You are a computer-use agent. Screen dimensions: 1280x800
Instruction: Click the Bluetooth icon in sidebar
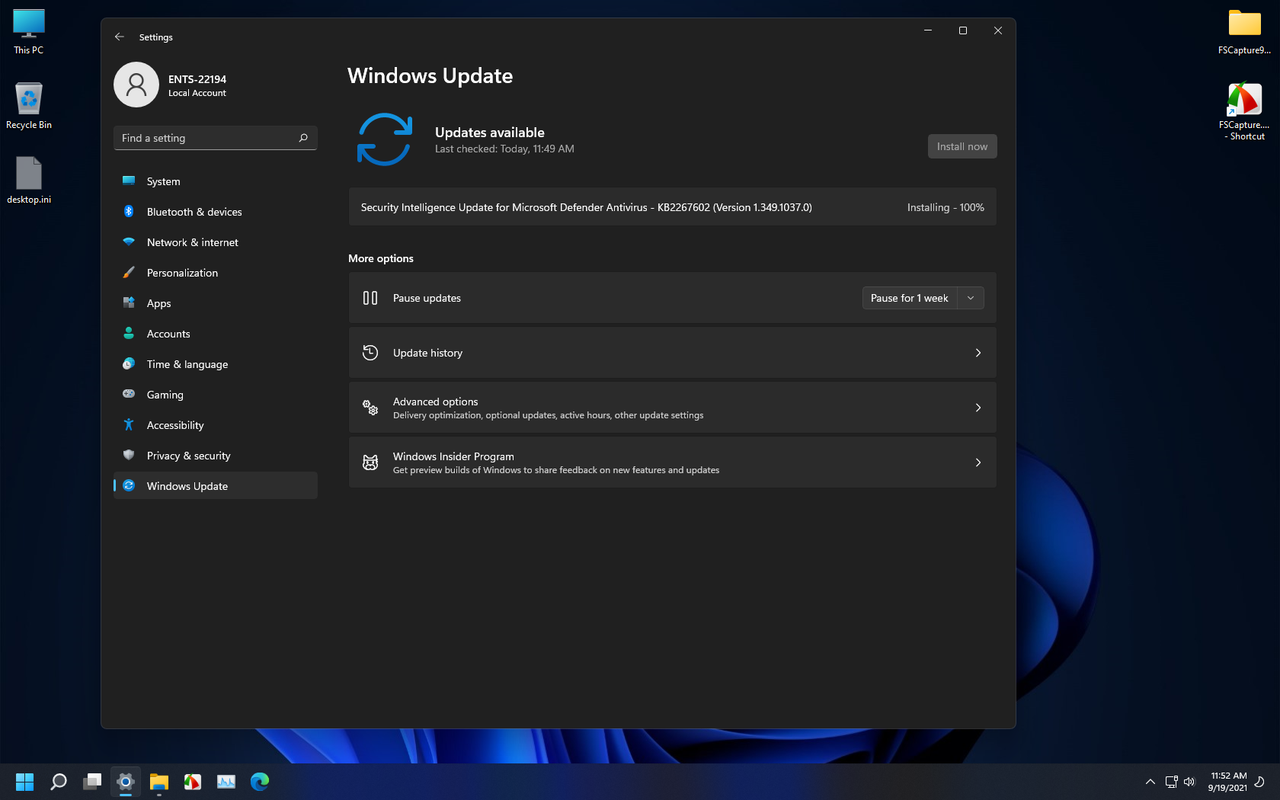[128, 212]
